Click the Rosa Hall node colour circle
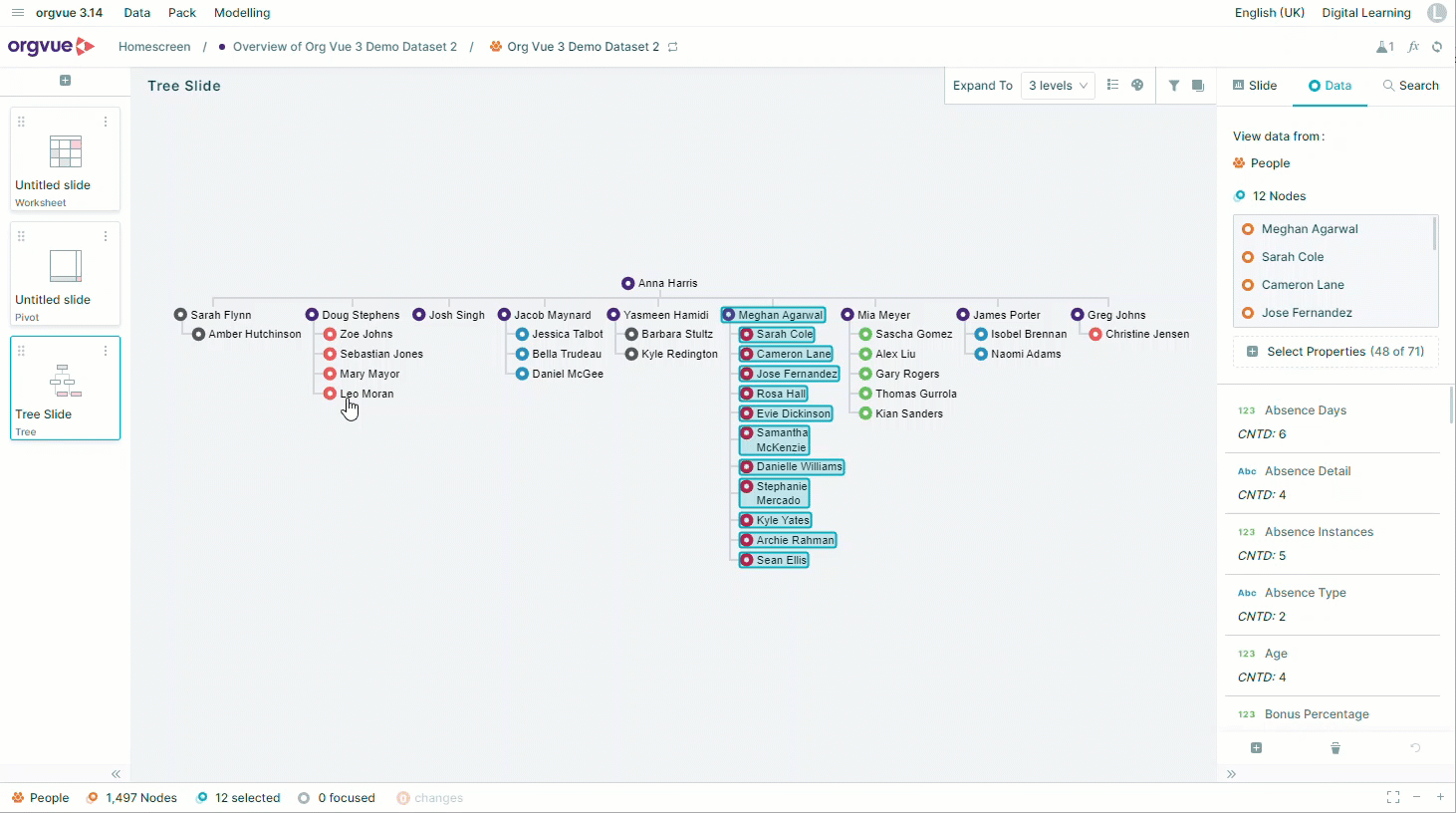 point(747,394)
